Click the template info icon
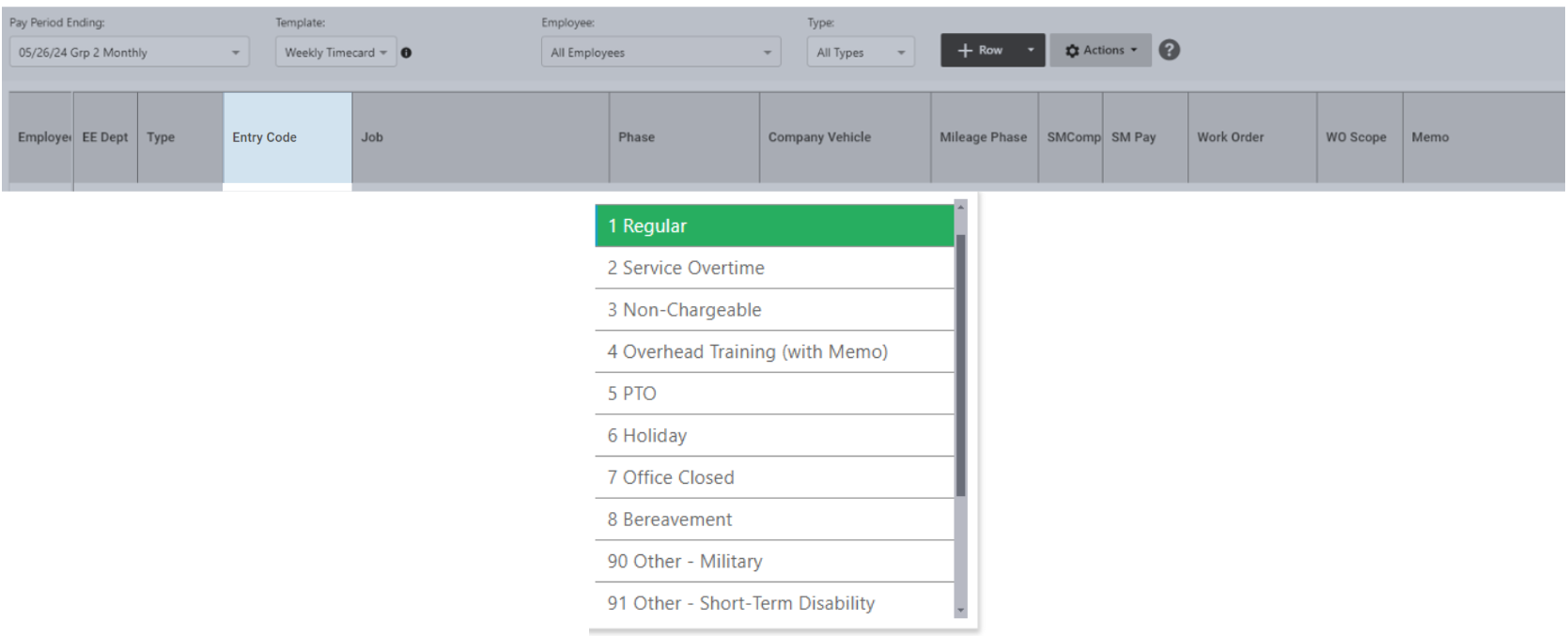1568x636 pixels. tap(406, 53)
